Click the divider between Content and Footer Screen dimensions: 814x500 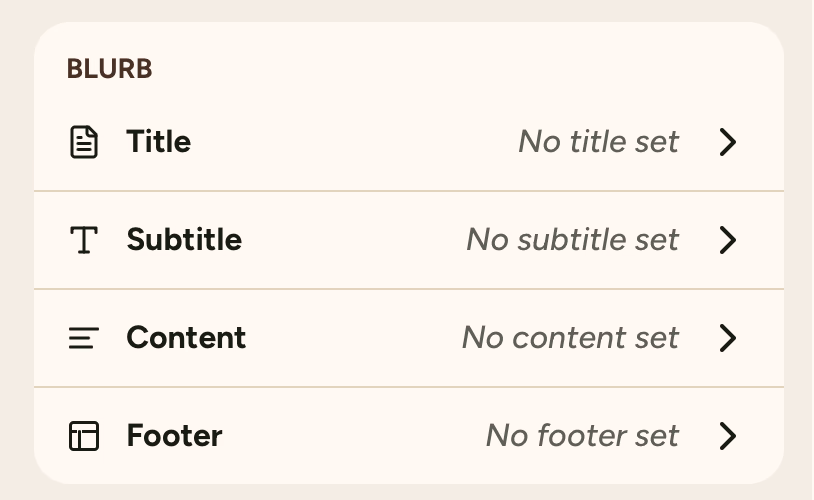point(409,387)
